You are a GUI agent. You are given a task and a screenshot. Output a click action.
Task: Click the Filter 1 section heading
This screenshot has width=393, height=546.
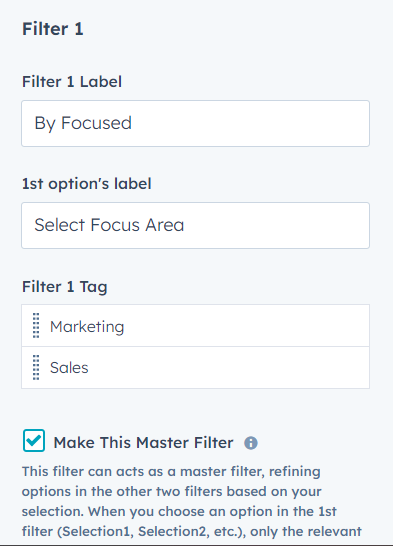point(53,29)
